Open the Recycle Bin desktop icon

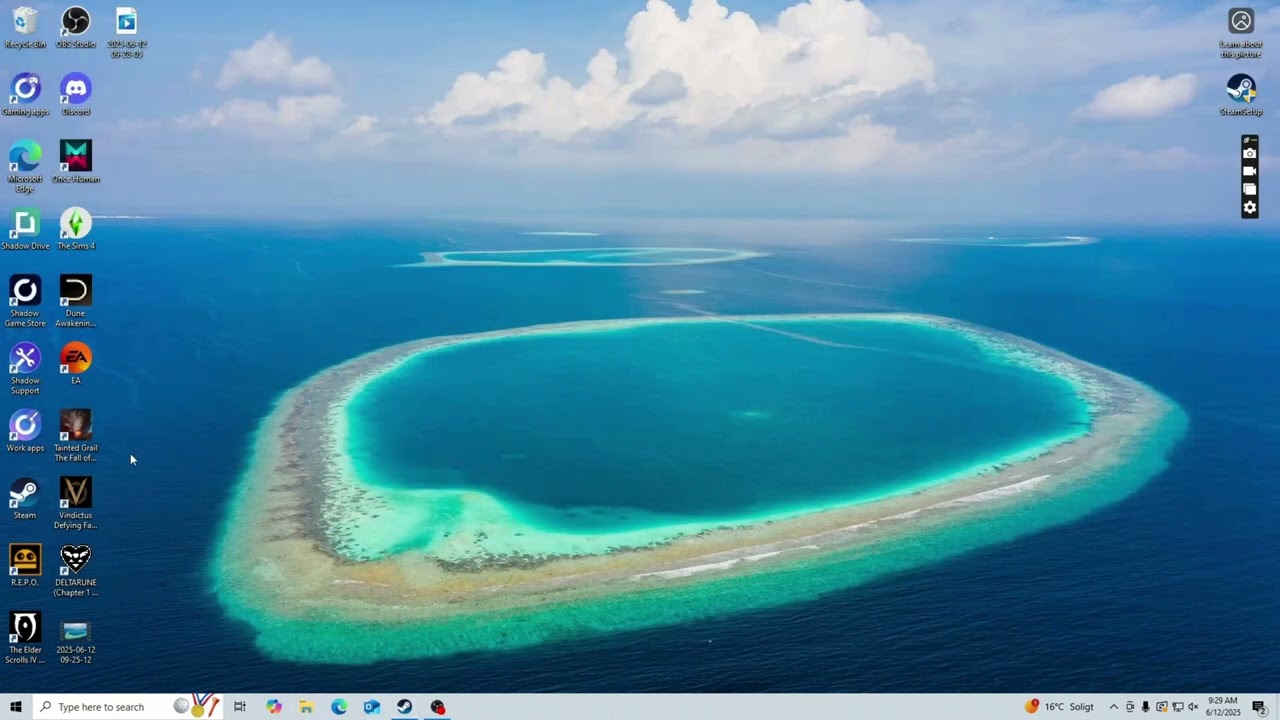[x=25, y=27]
